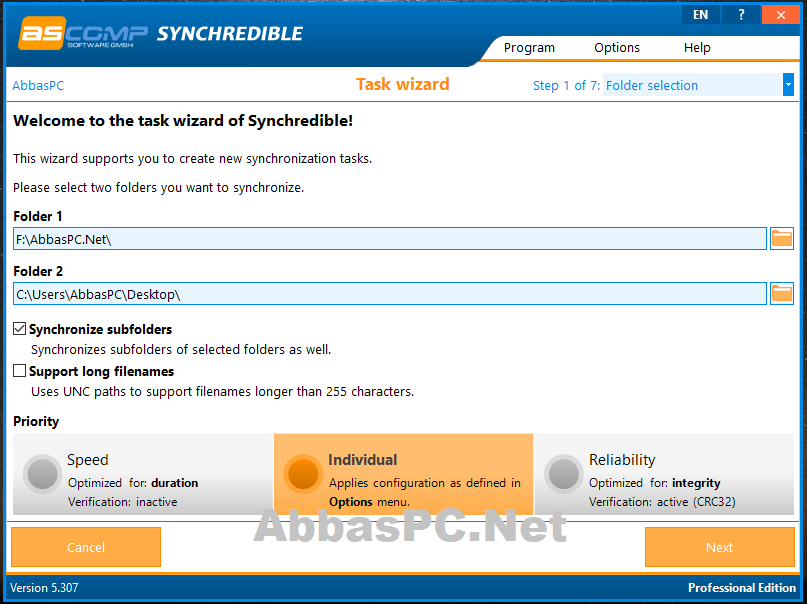
Task: Click the SYNCHREDIBLE title text
Action: [x=230, y=33]
